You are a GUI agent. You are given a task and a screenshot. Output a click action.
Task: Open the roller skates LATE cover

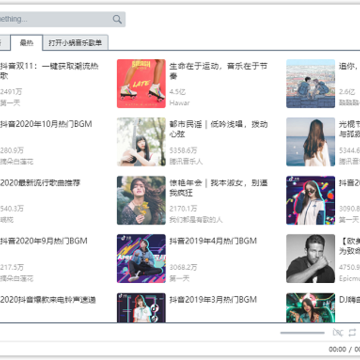point(141,84)
